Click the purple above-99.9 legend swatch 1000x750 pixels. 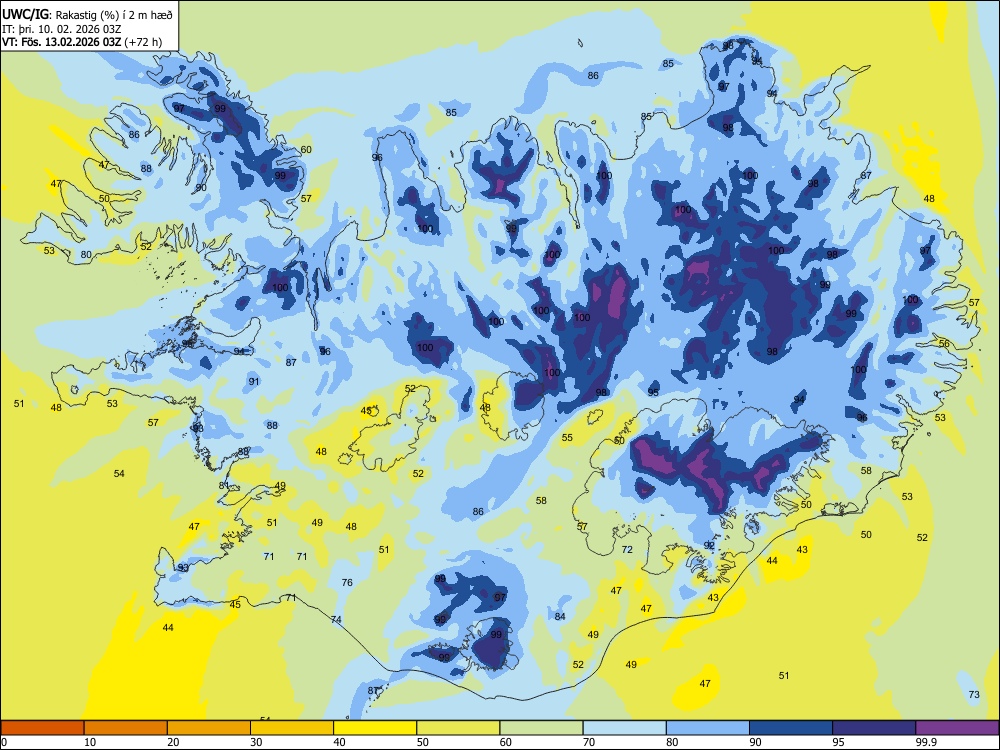pos(957,728)
